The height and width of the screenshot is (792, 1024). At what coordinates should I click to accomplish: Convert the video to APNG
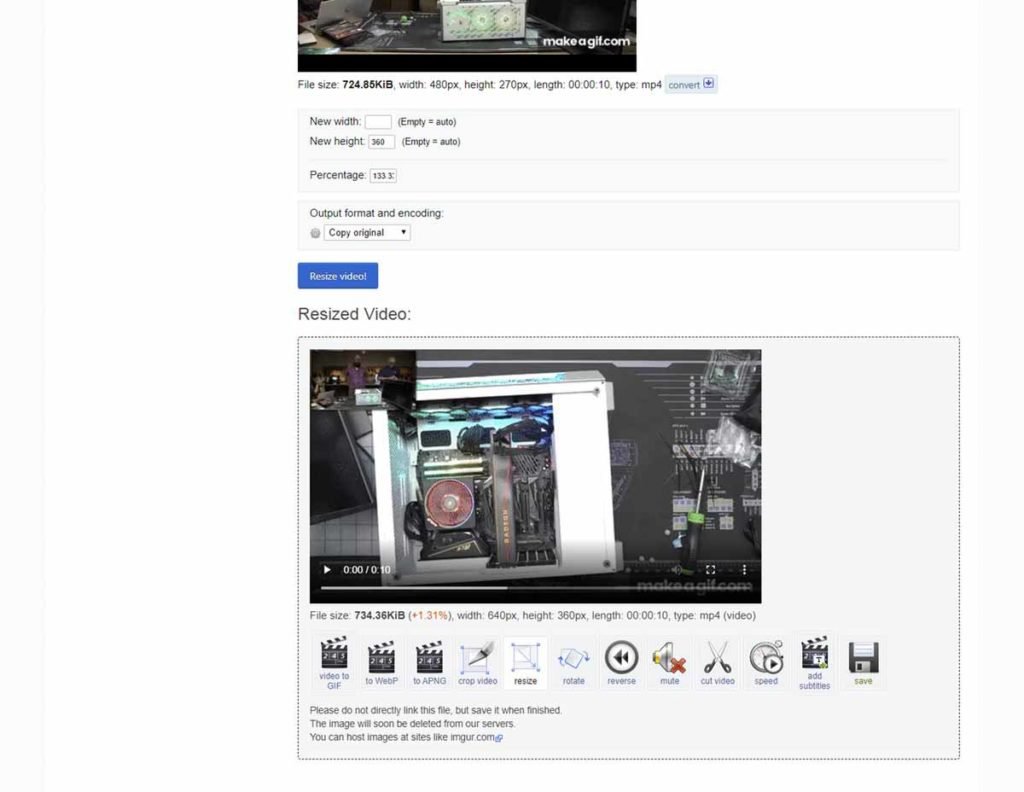click(x=429, y=662)
